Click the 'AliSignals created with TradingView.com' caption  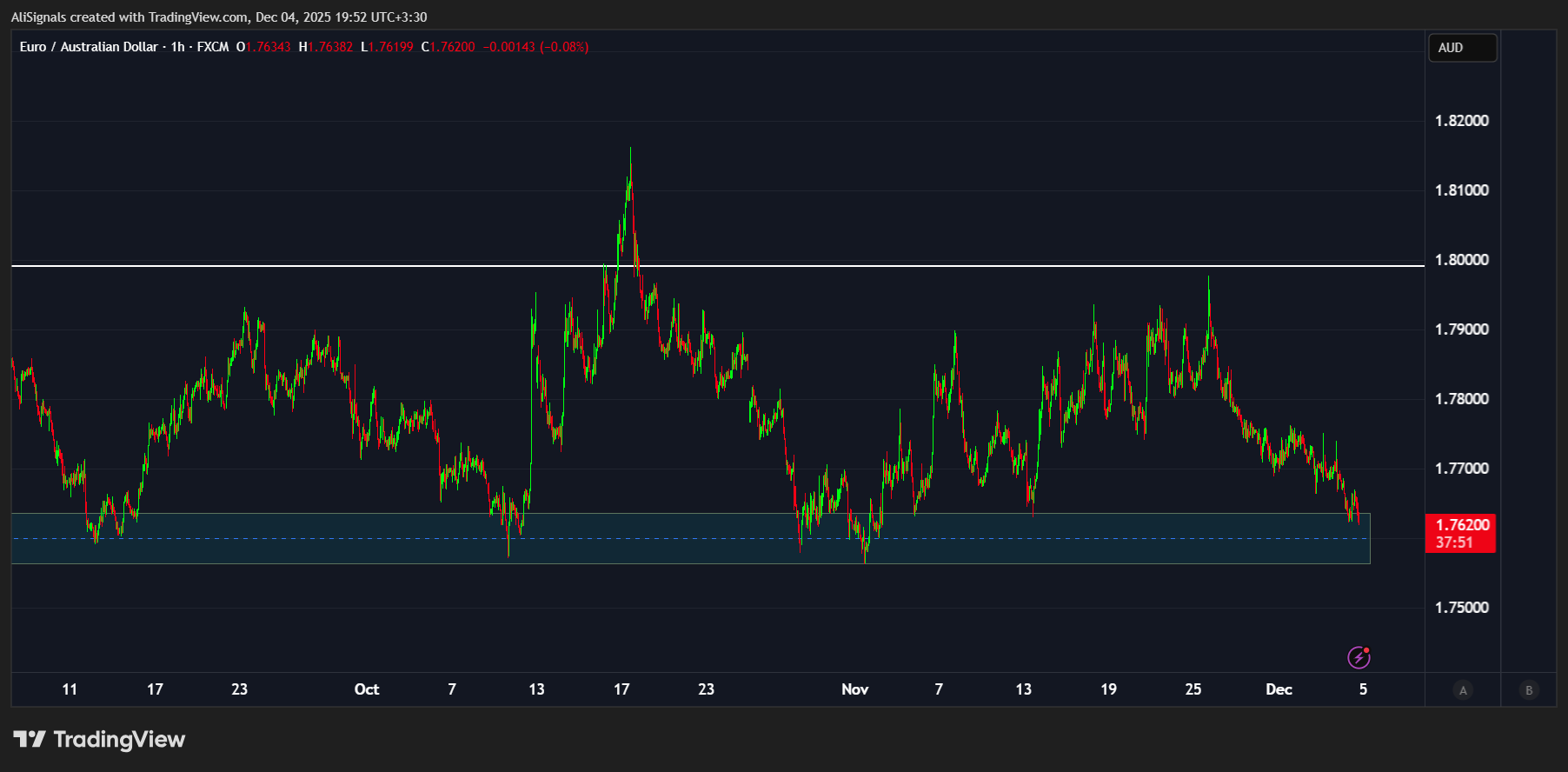pos(130,17)
